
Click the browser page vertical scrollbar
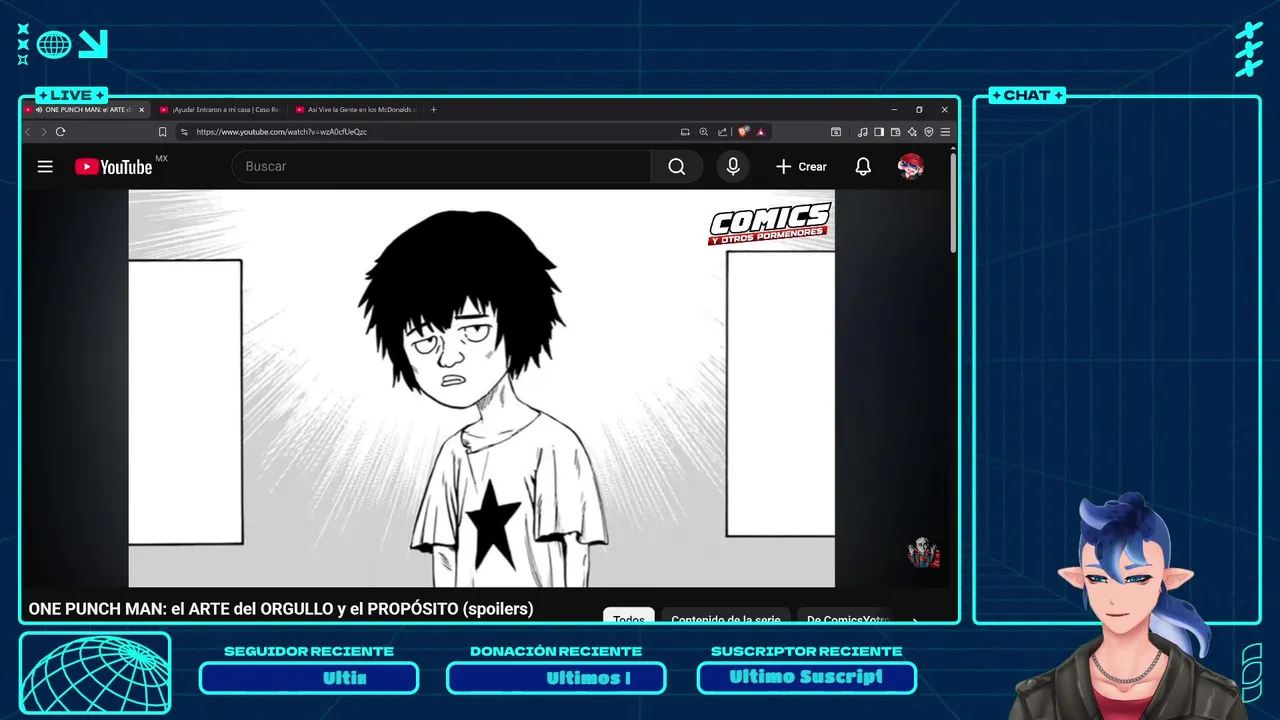[x=953, y=202]
